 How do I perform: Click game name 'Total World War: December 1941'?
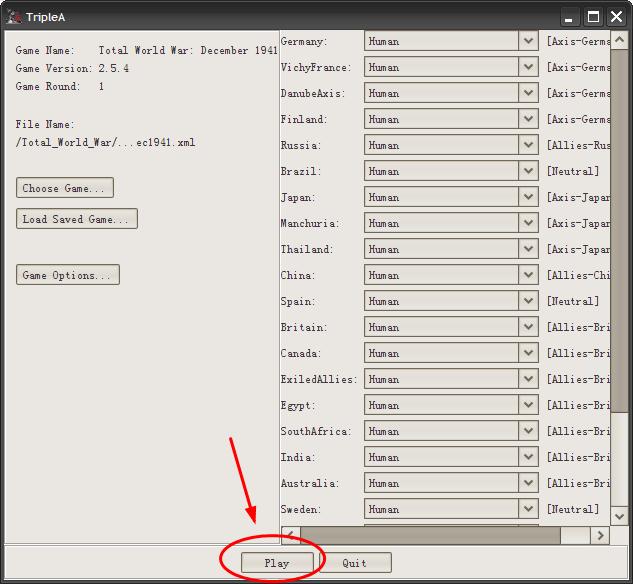click(x=188, y=50)
